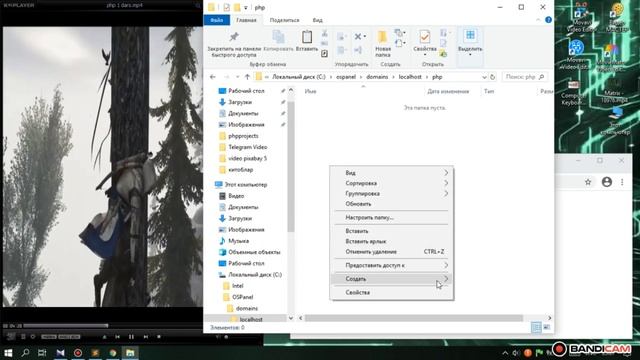Open the Файл ribbon tab
The height and width of the screenshot is (360, 640).
pos(217,20)
